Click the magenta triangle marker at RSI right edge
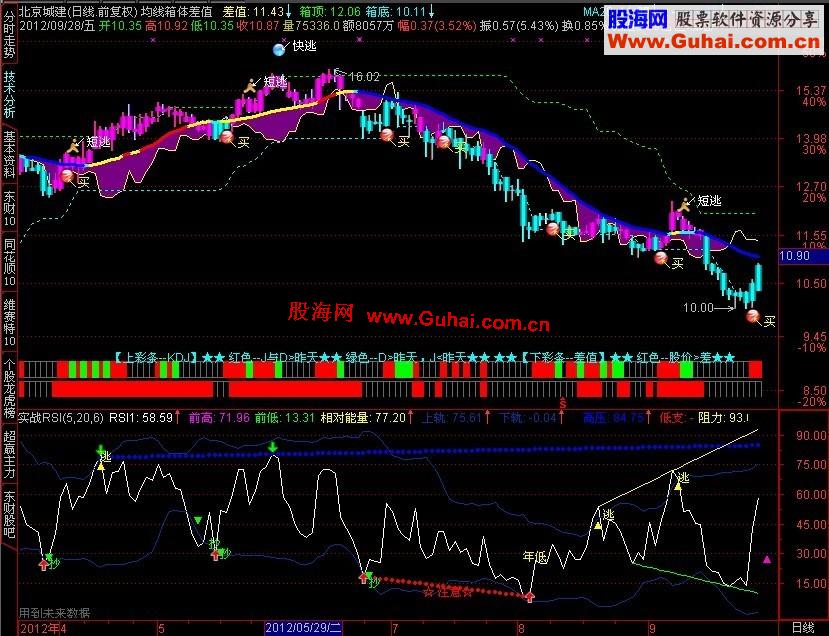The width and height of the screenshot is (829, 636). coord(767,559)
